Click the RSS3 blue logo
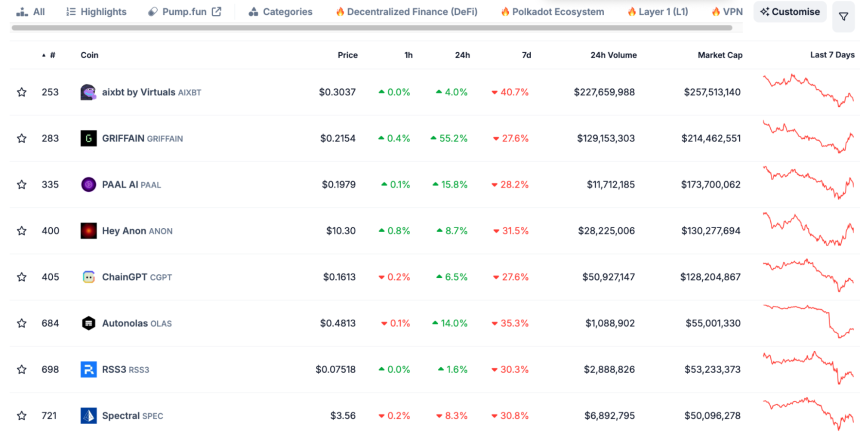 (x=88, y=369)
